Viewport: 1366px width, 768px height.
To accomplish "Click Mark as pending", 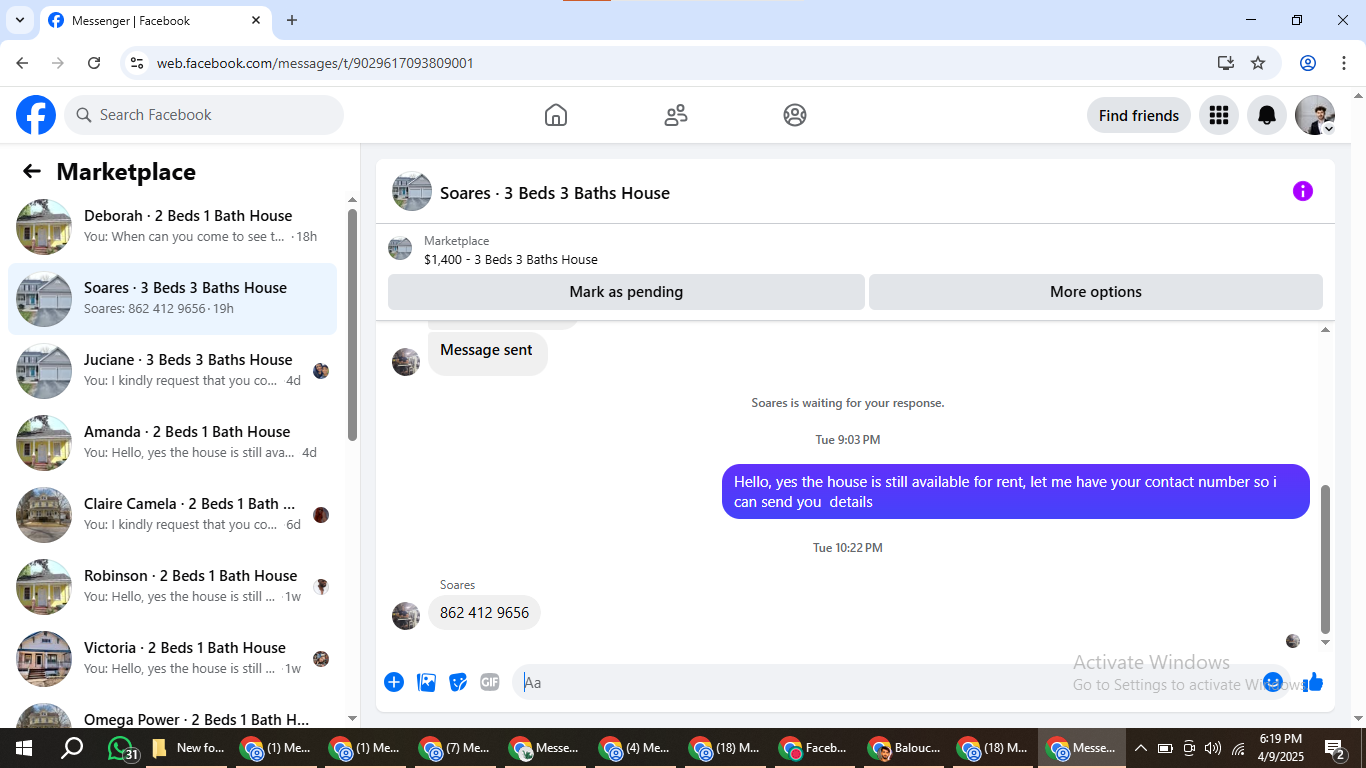I will tap(626, 292).
